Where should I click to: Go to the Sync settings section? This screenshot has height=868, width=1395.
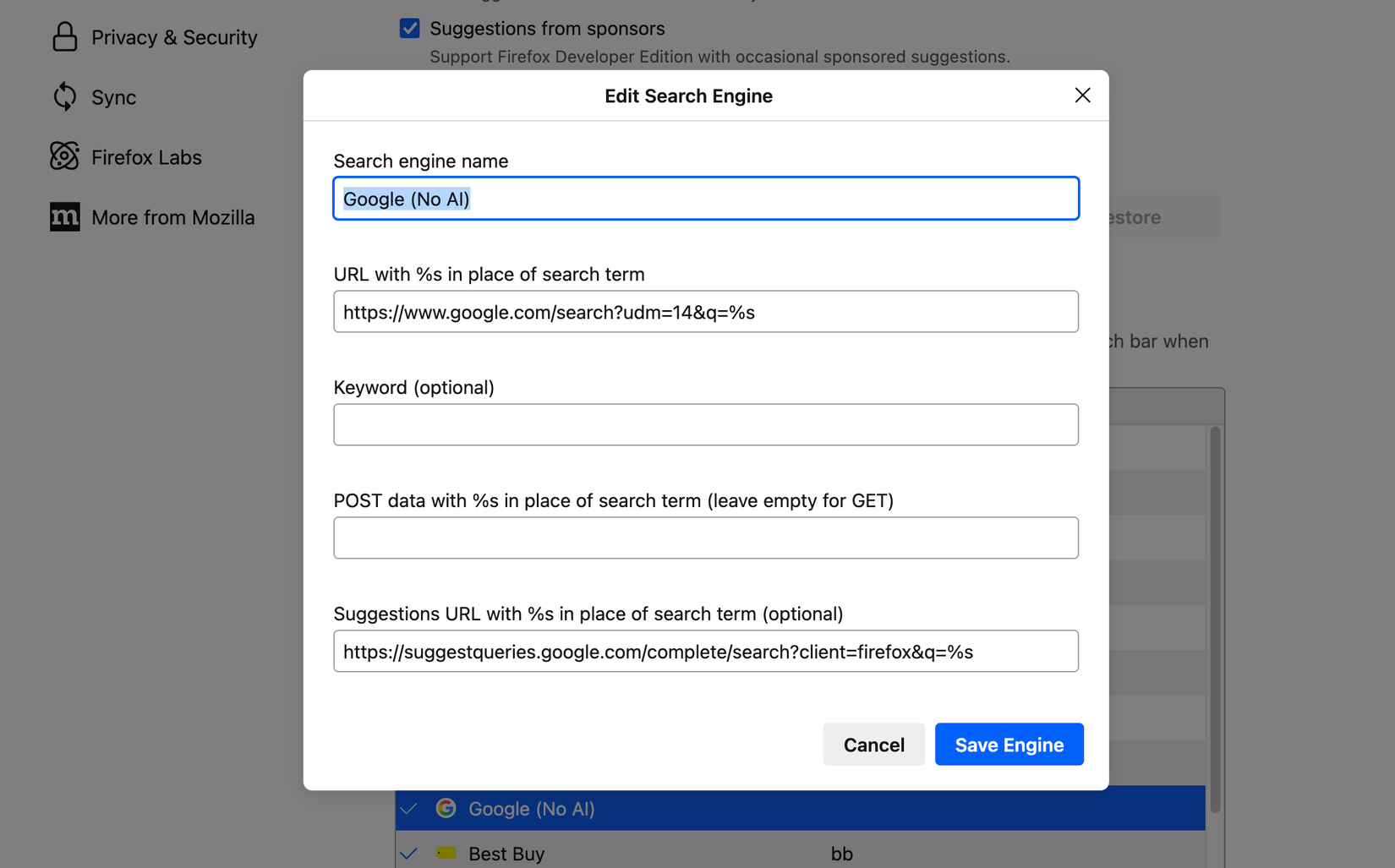tap(113, 97)
